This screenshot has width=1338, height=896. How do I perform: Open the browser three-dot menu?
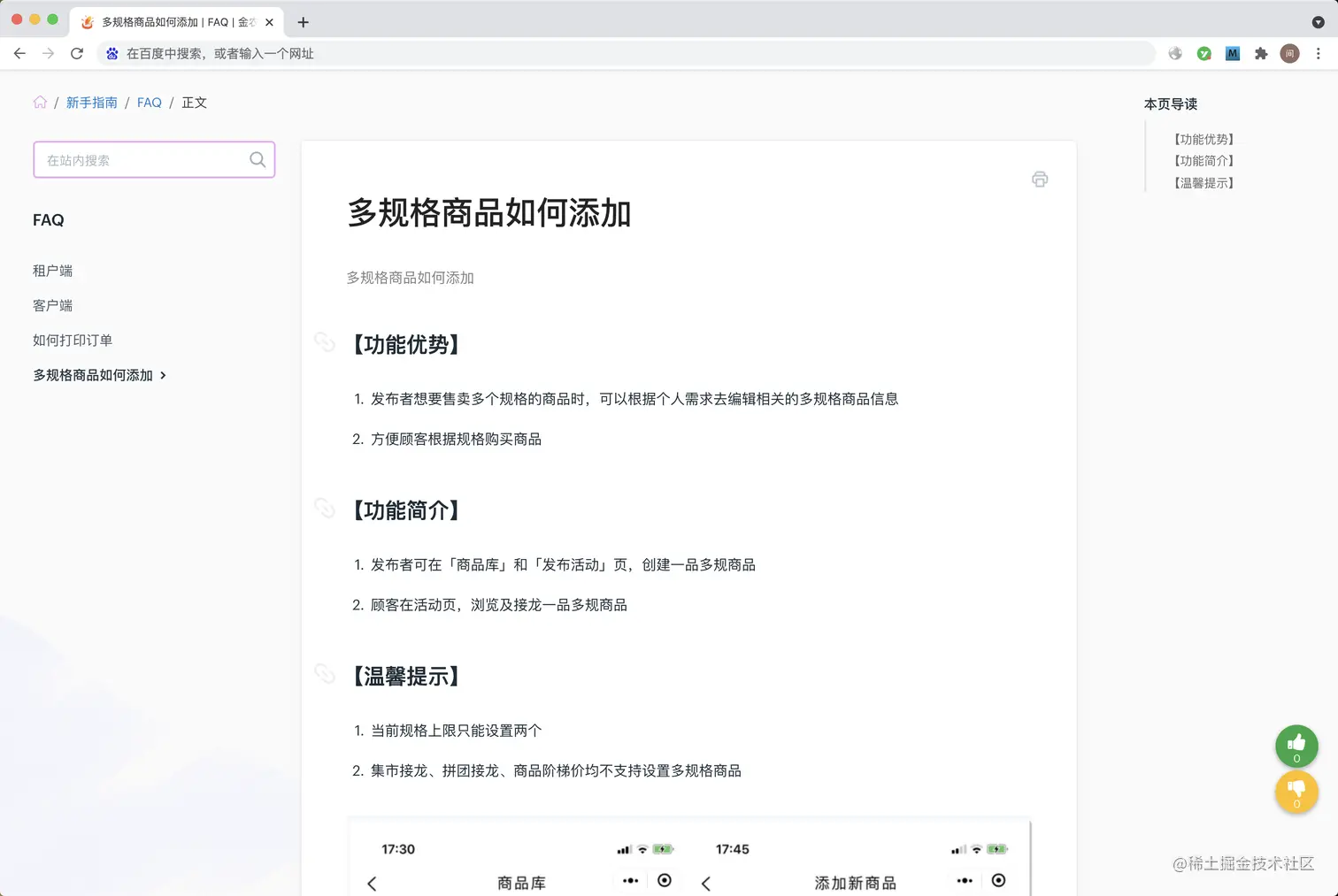tap(1319, 54)
